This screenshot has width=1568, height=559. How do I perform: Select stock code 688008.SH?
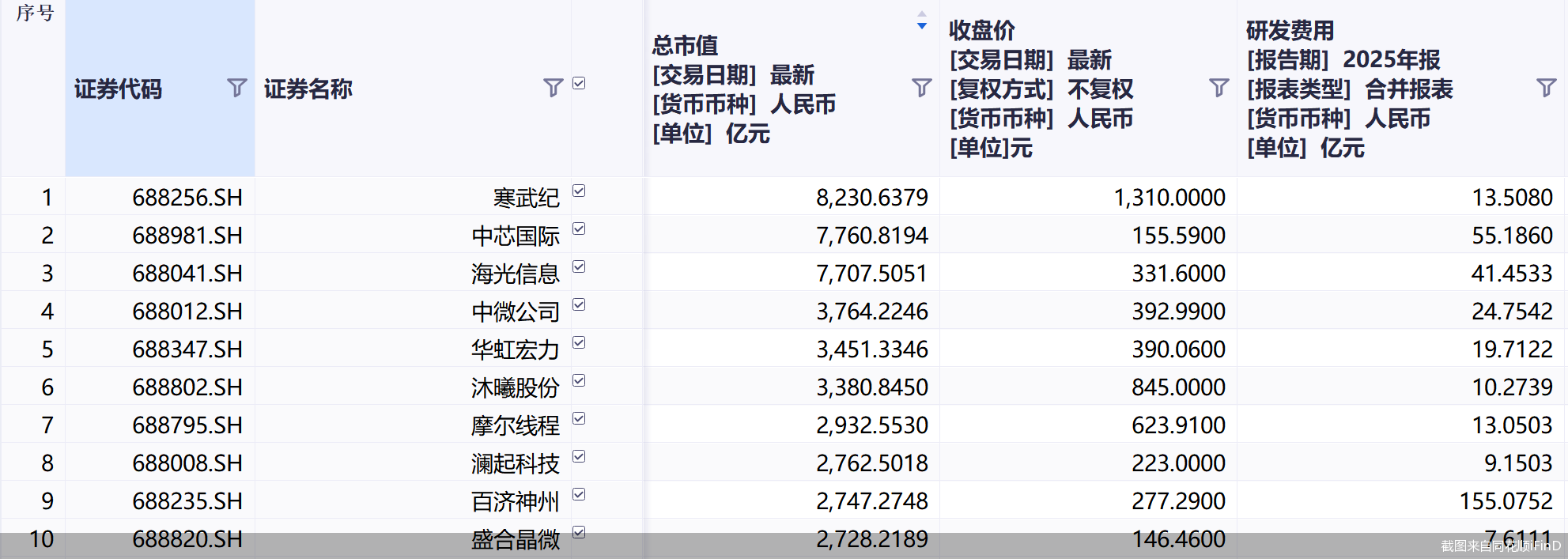[x=187, y=463]
